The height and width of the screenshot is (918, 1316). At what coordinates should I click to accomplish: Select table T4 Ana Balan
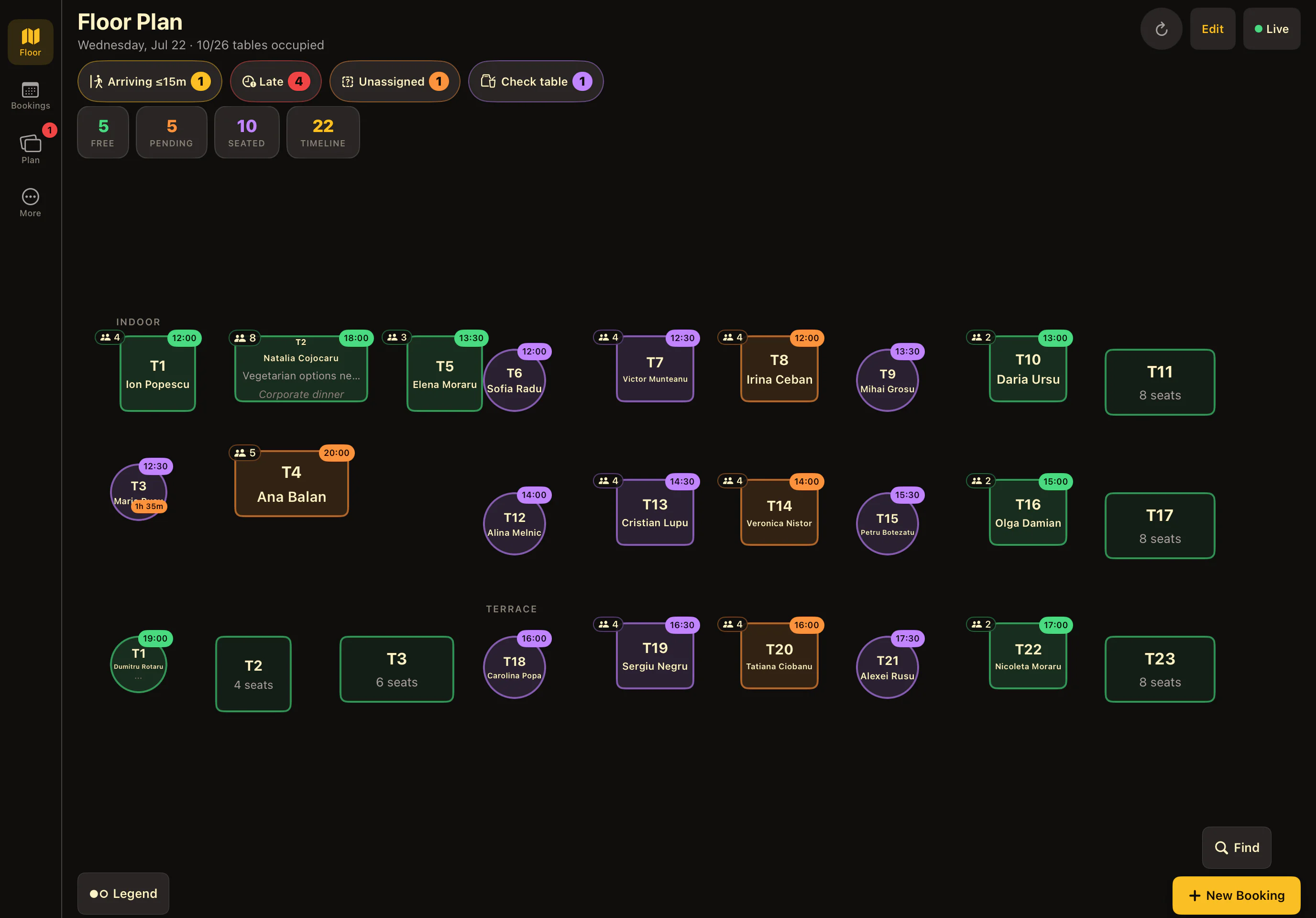point(291,484)
